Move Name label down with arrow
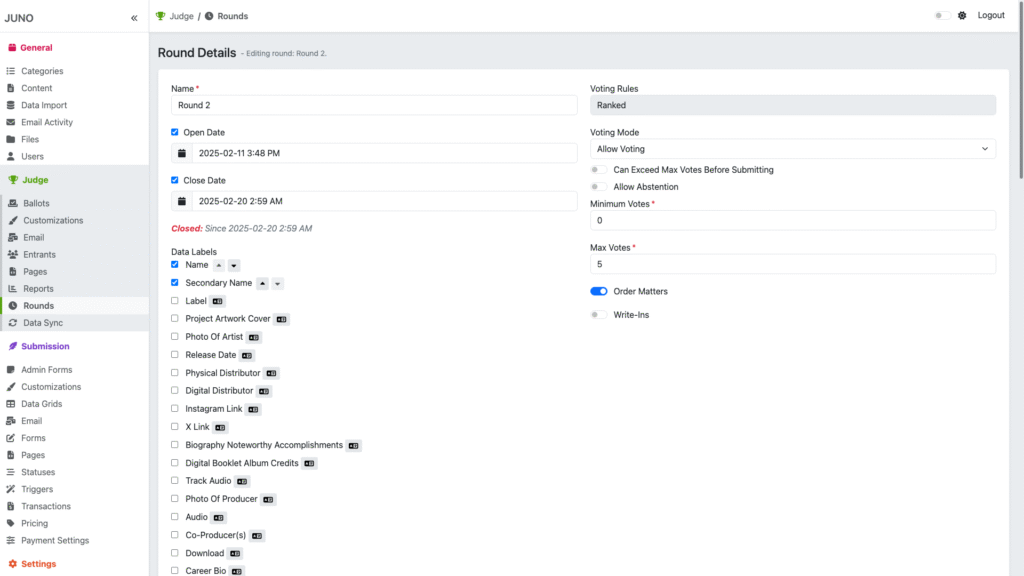Screen dimensions: 1024x576 [234, 266]
